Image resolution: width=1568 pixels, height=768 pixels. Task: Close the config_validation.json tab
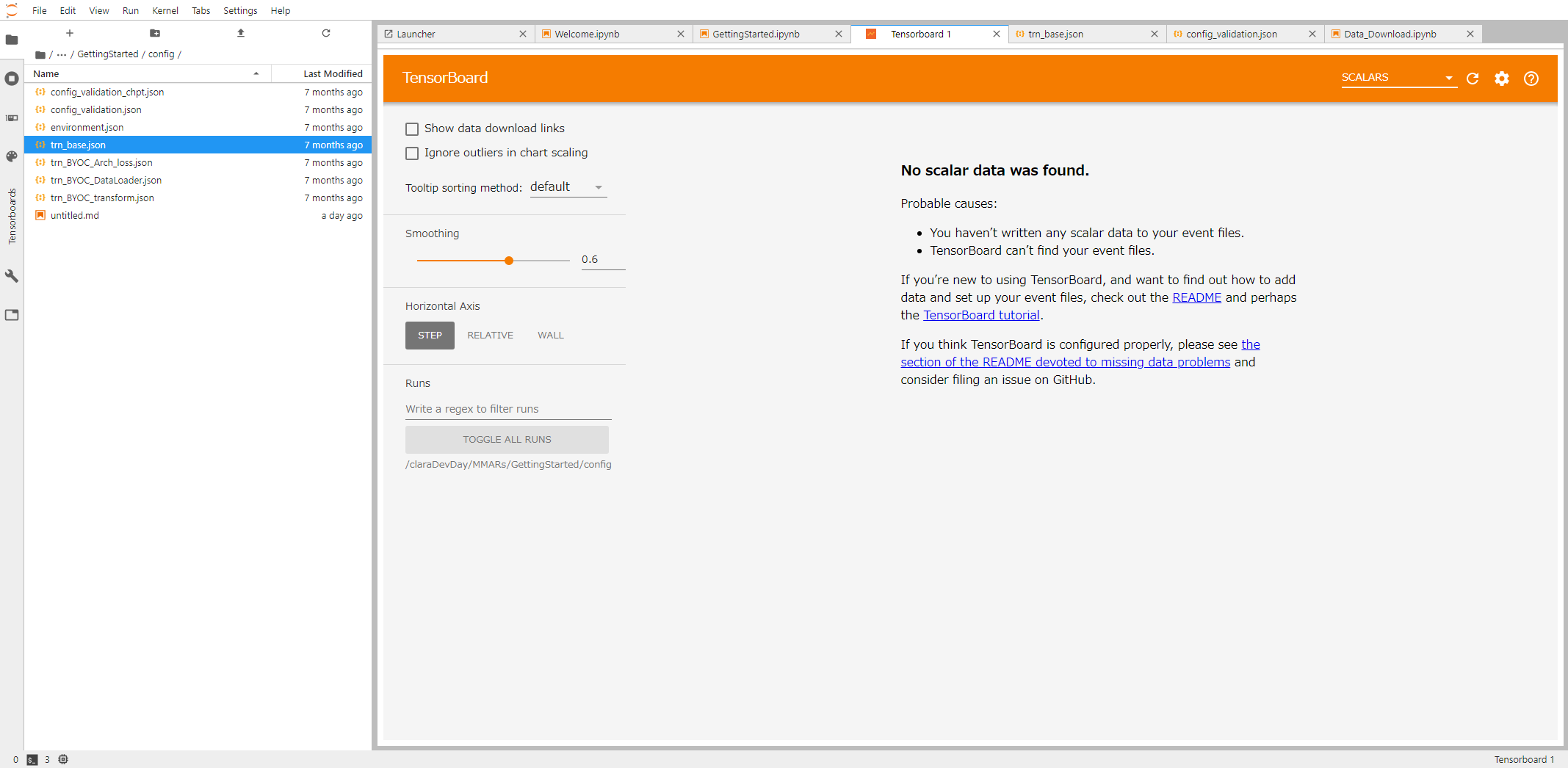1312,34
